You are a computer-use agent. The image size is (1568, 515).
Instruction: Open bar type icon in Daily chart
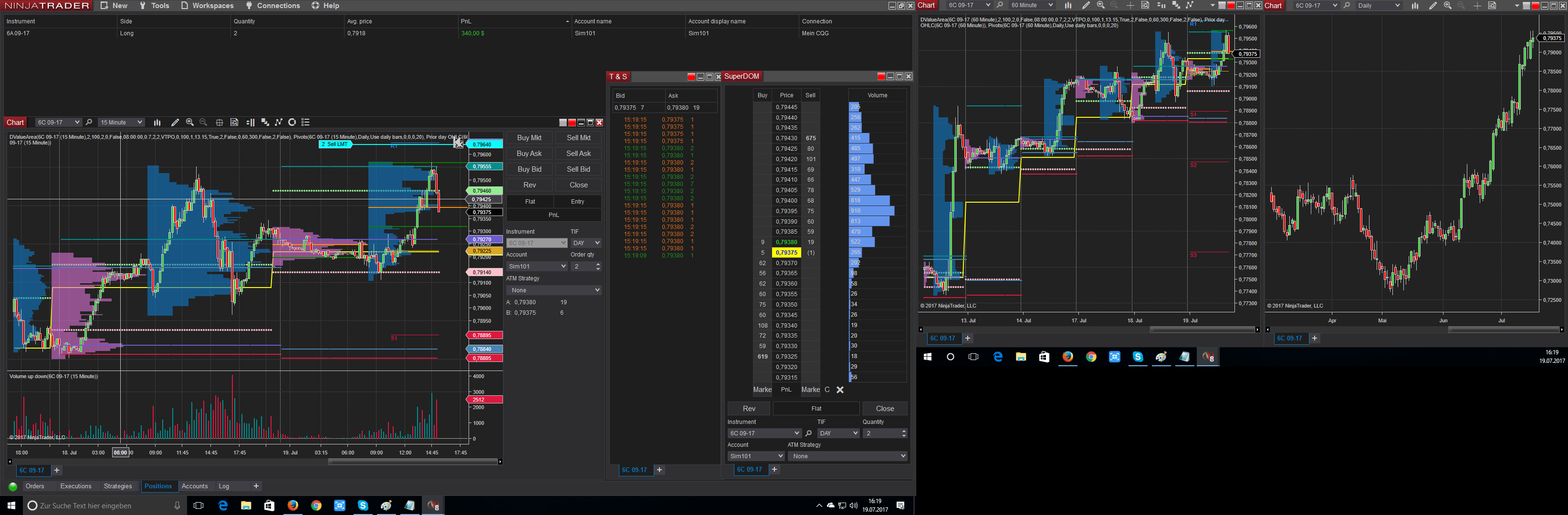(x=1415, y=5)
